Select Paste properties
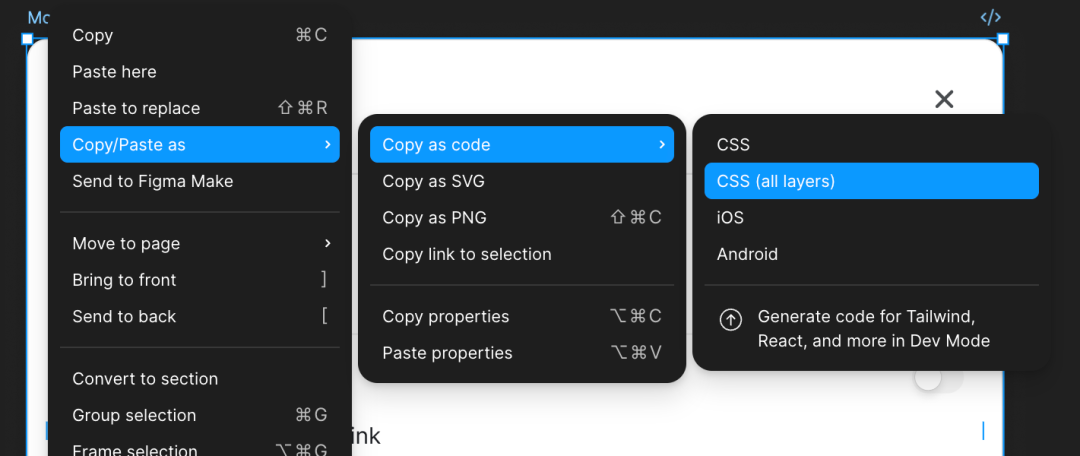Image resolution: width=1080 pixels, height=456 pixels. tap(447, 353)
